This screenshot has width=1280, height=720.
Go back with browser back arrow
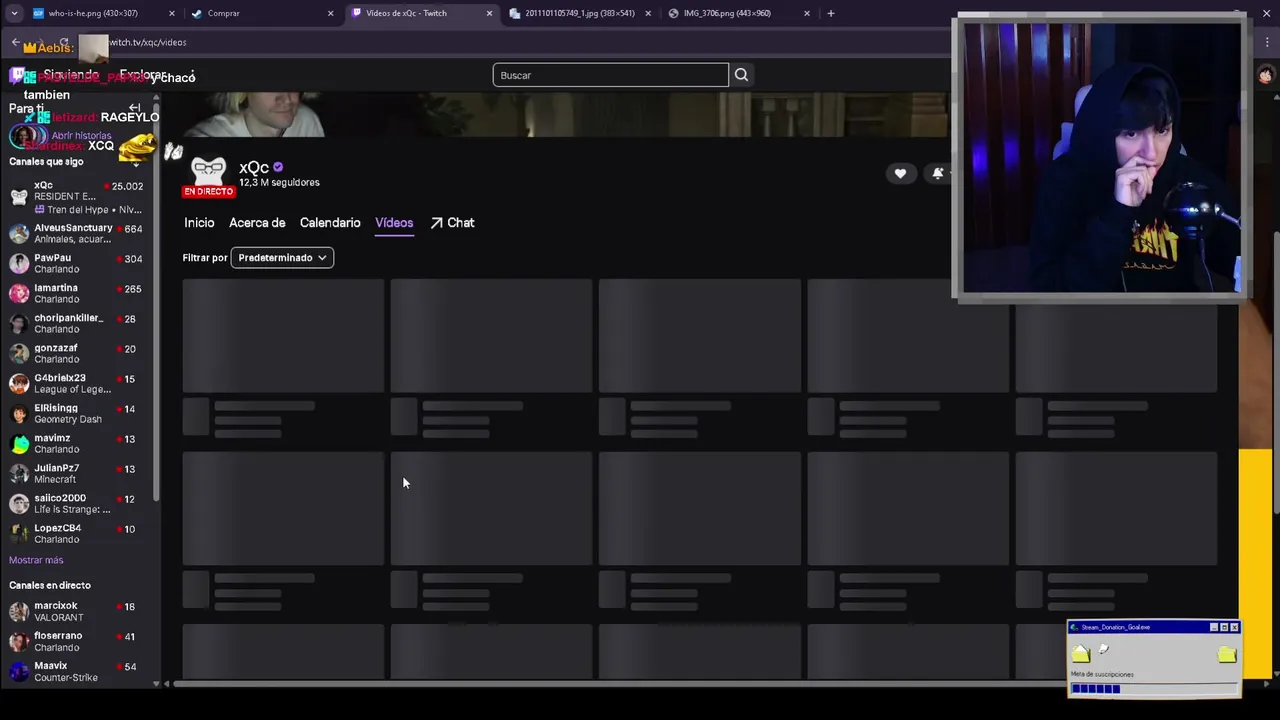click(x=15, y=42)
